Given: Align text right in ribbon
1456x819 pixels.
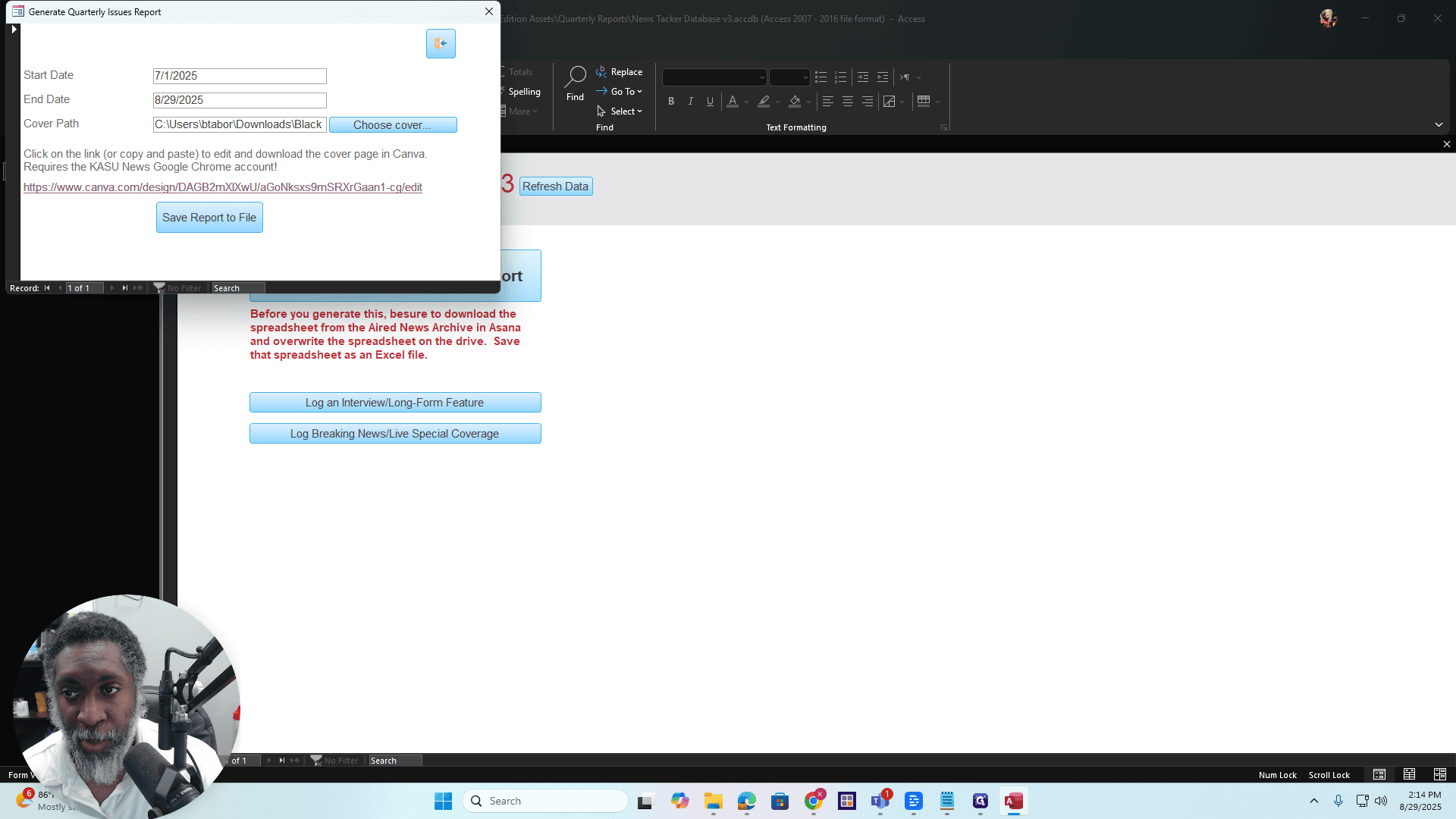Looking at the screenshot, I should tap(868, 101).
